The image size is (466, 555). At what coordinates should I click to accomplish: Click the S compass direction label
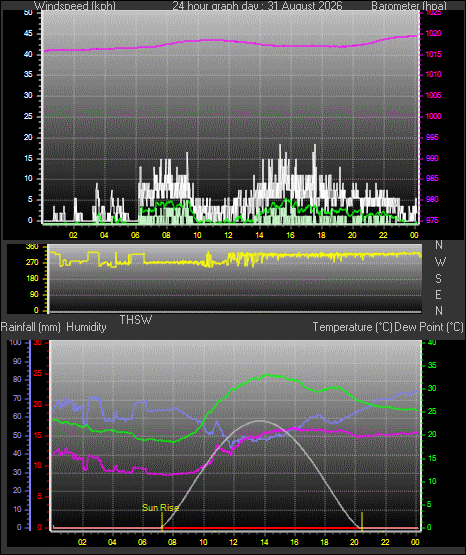tap(438, 279)
